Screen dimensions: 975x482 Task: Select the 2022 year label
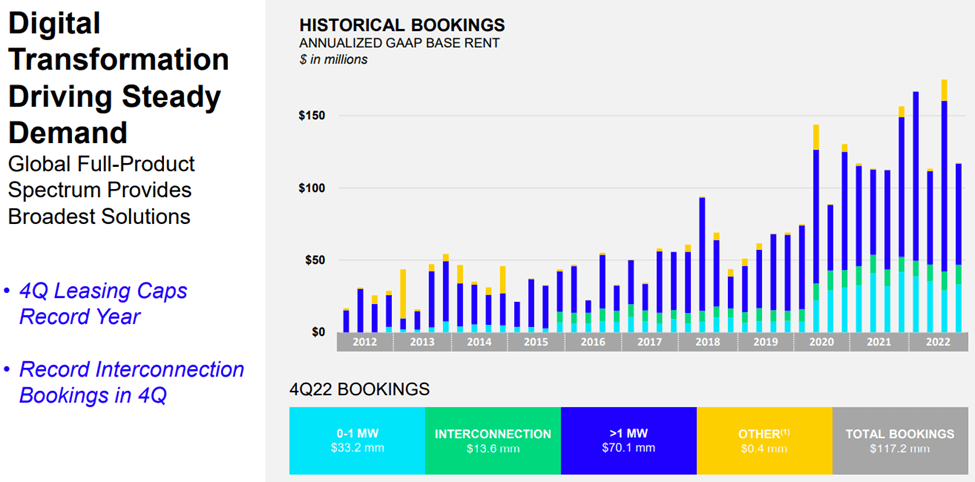[x=937, y=342]
